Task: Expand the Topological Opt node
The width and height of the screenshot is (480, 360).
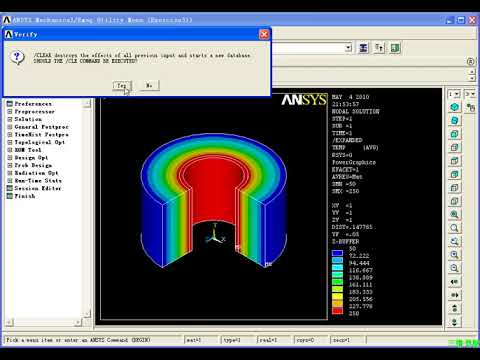Action: tap(10, 142)
